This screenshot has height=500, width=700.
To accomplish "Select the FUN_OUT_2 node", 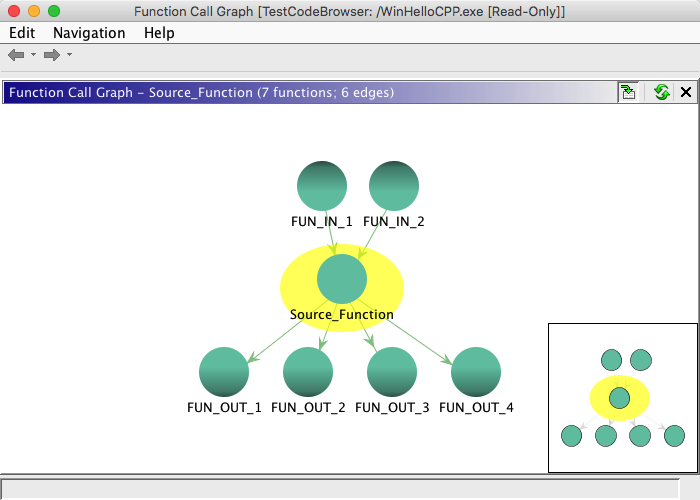I will [308, 372].
